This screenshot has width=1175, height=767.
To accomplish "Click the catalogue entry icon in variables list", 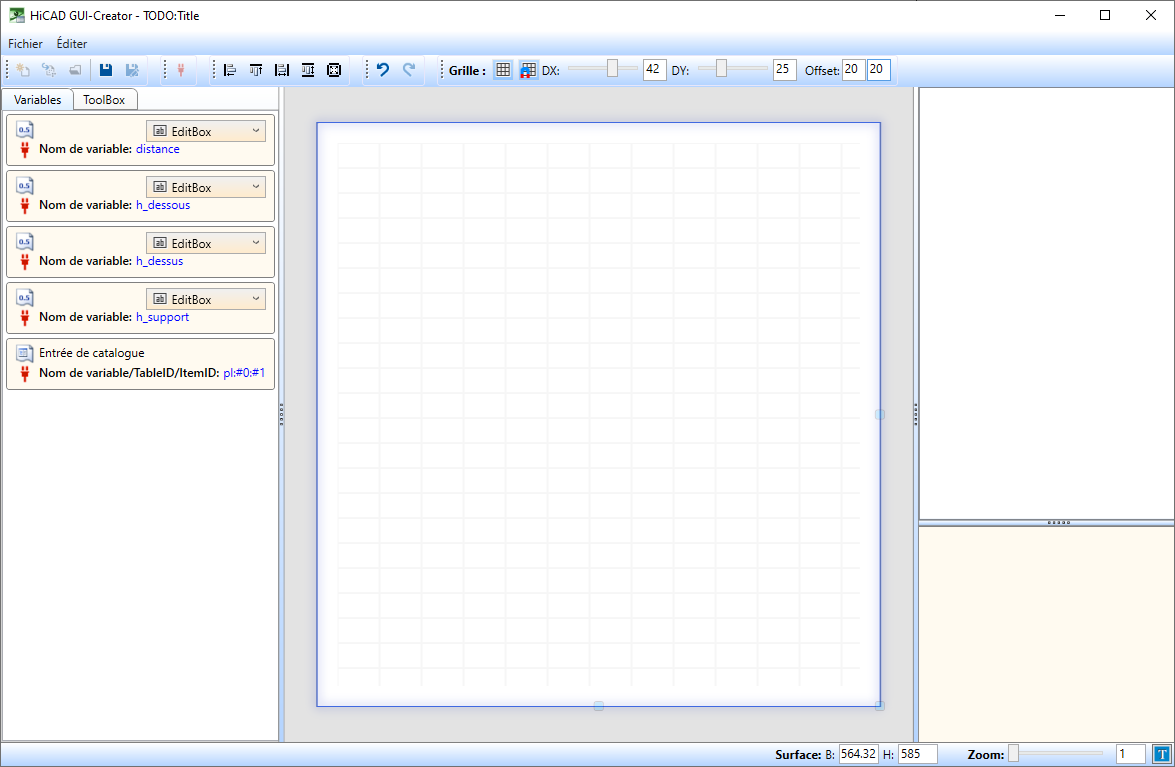I will (x=25, y=353).
